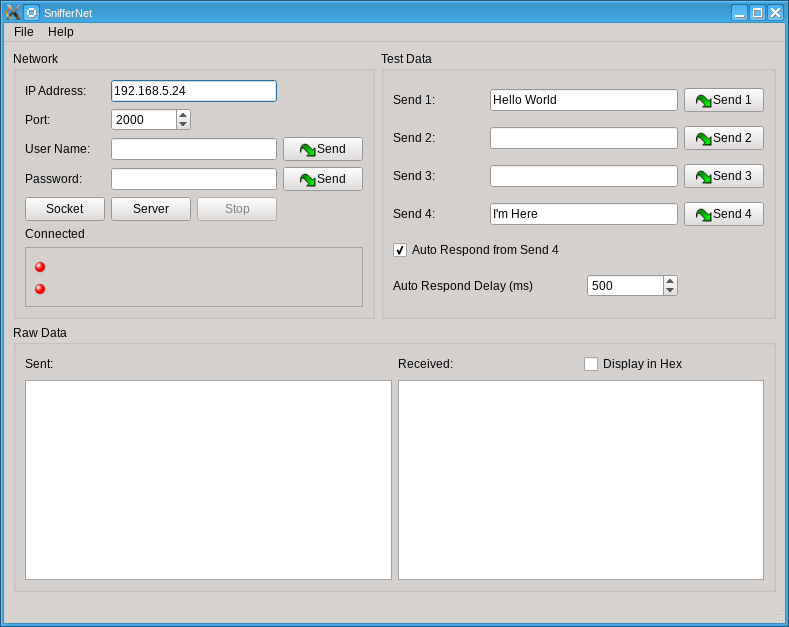Image resolution: width=789 pixels, height=627 pixels.
Task: Uncheck Auto Respond from Send 4
Action: (400, 250)
